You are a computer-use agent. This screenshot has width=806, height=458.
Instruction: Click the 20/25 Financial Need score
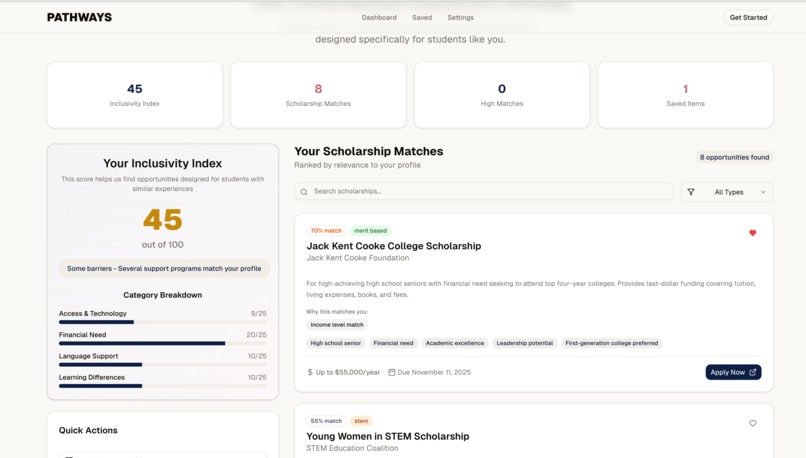point(257,335)
